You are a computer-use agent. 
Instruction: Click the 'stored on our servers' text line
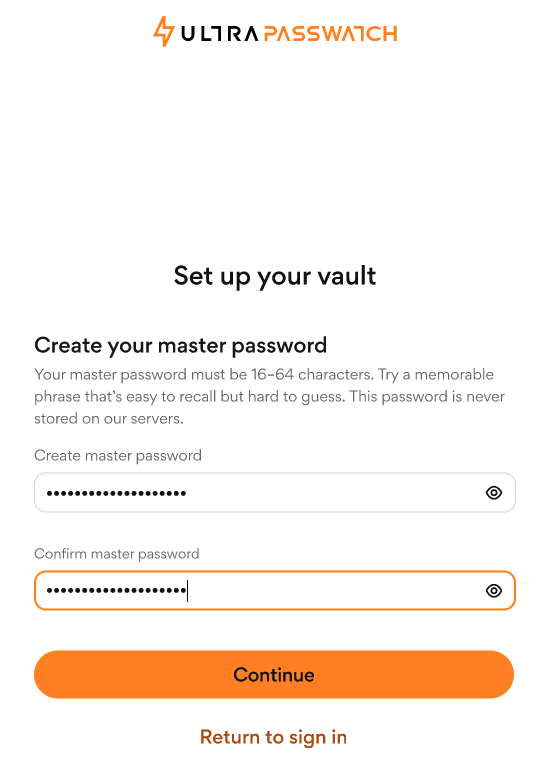coord(109,418)
